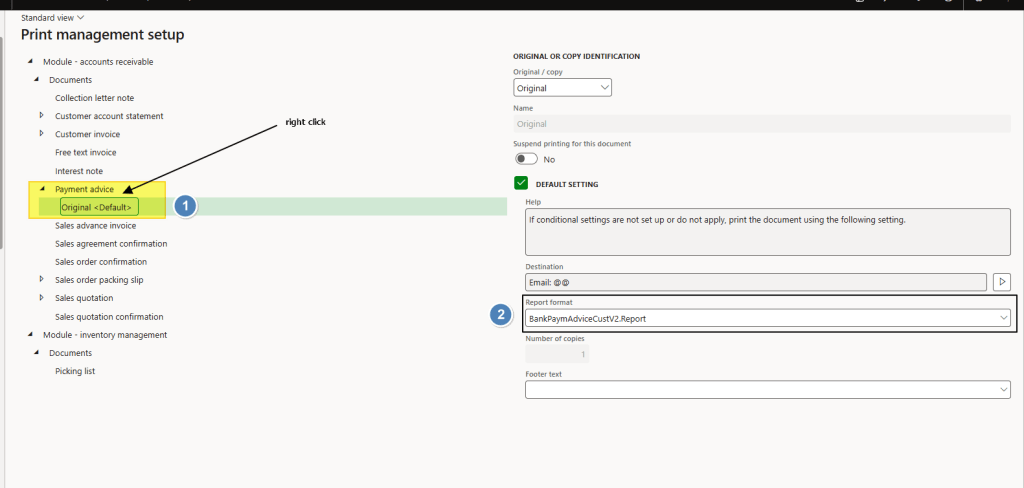Click the Number of copies field
The height and width of the screenshot is (488, 1024).
pyautogui.click(x=557, y=354)
